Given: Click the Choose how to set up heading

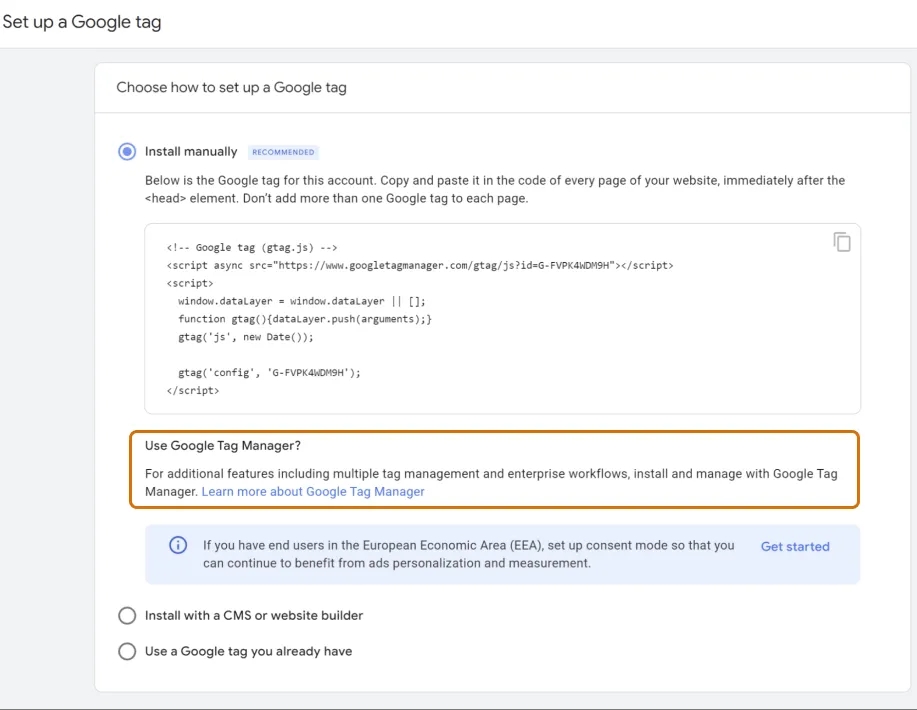Looking at the screenshot, I should click(x=232, y=88).
